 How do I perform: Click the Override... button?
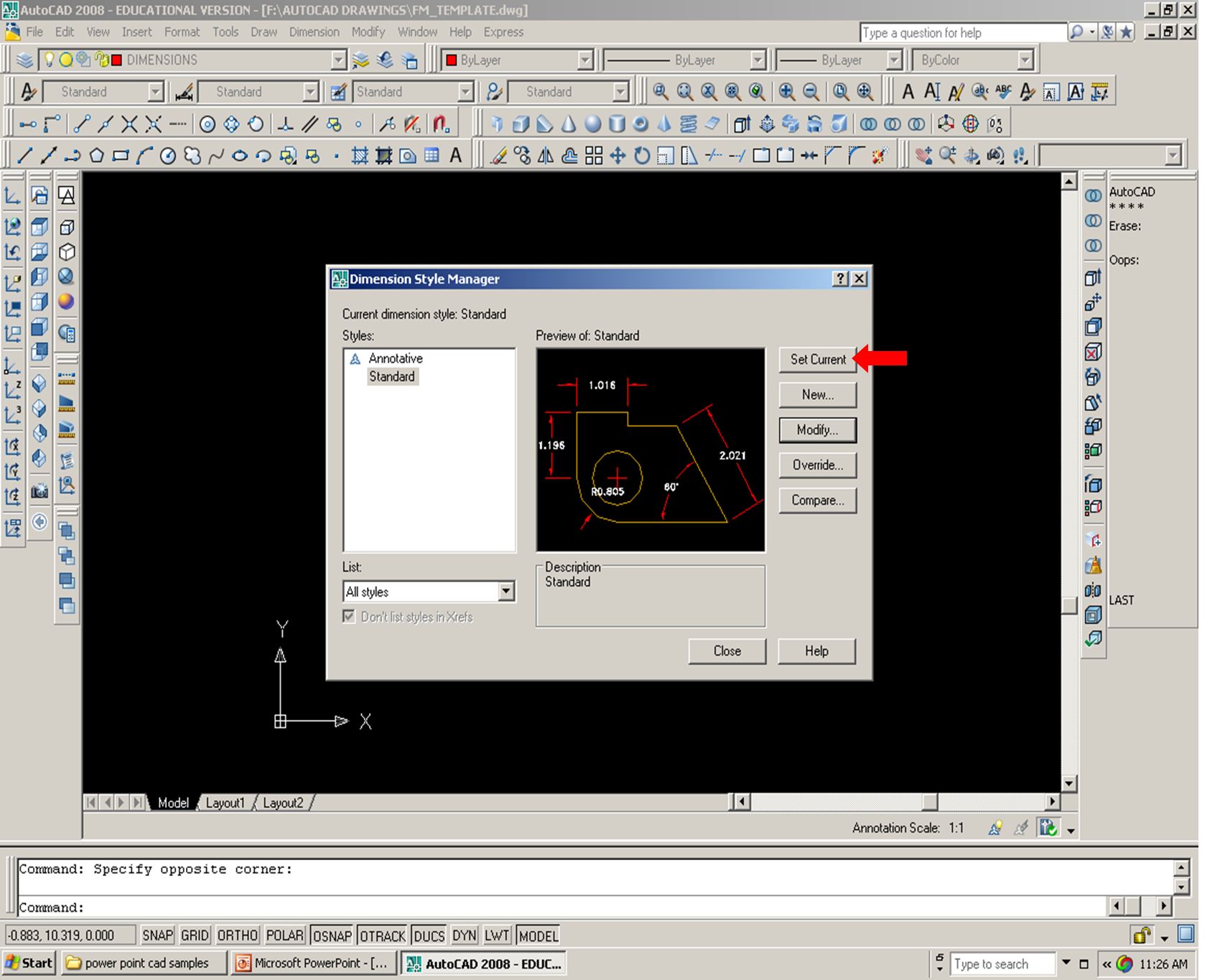pyautogui.click(x=818, y=465)
